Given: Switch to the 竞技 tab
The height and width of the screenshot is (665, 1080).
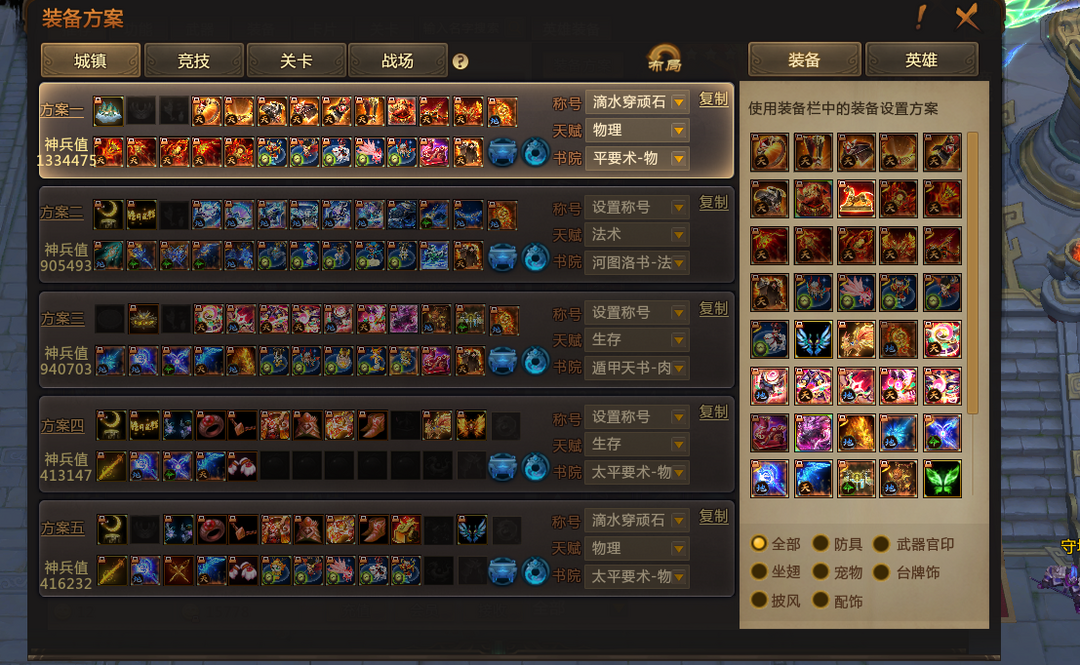Looking at the screenshot, I should (194, 61).
